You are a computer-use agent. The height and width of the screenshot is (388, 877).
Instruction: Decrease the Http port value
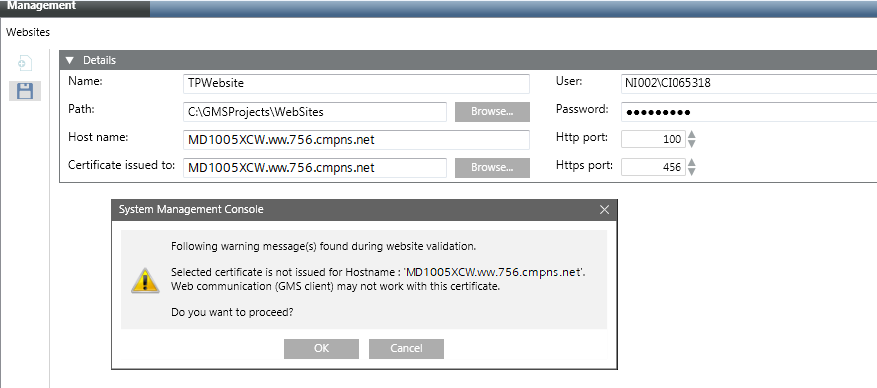691,143
